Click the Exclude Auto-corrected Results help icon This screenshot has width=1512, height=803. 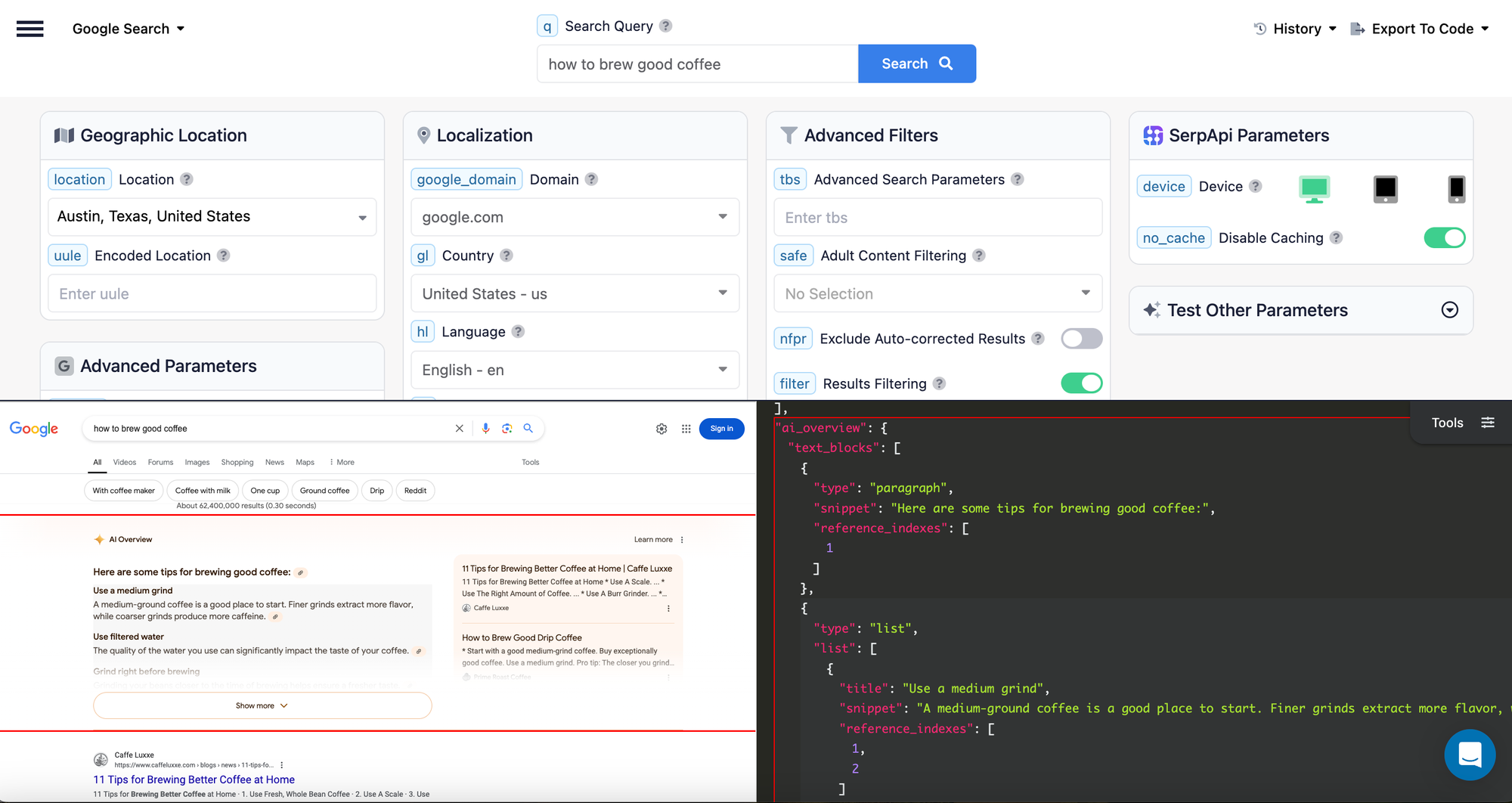point(1038,339)
